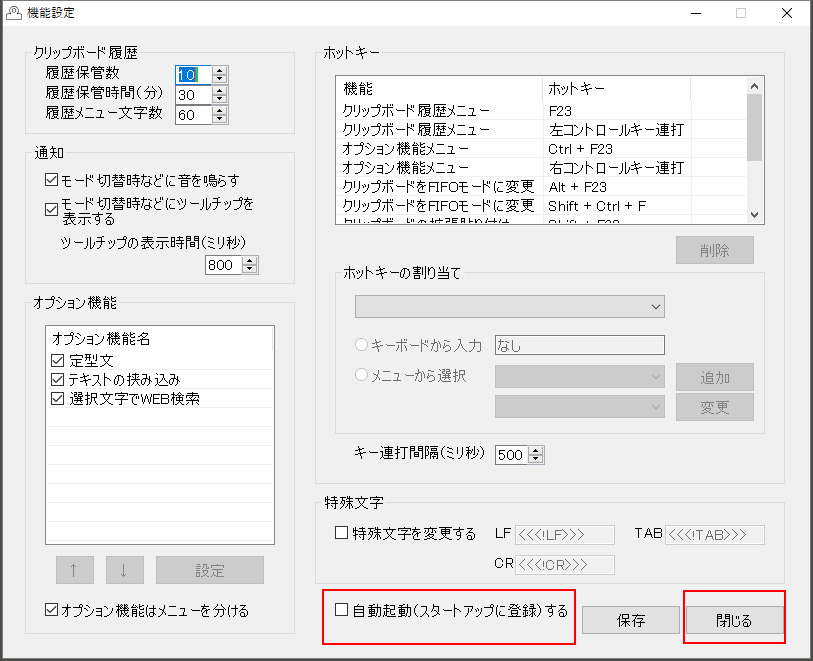Click the up arrow to reorder option features

tap(74, 570)
